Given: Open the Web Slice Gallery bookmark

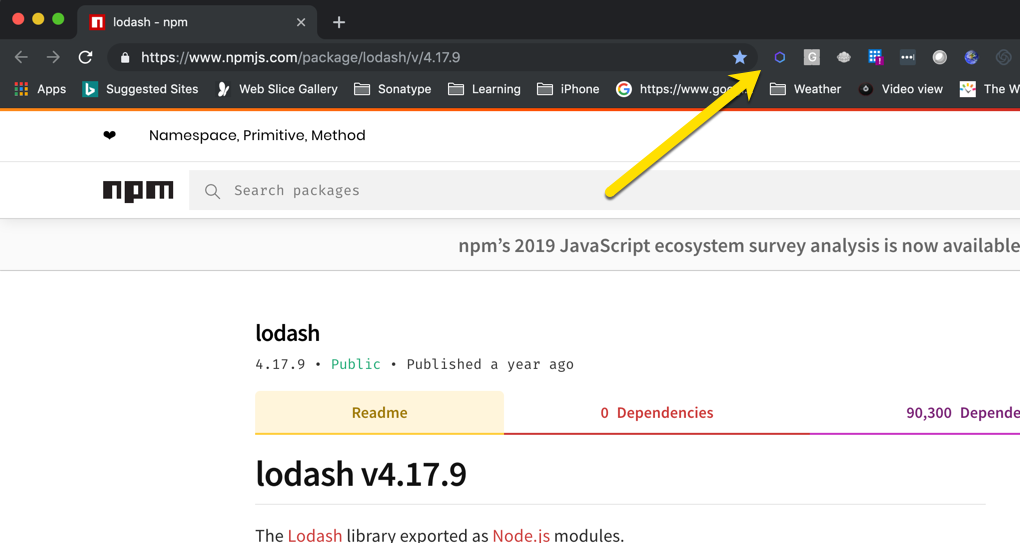Looking at the screenshot, I should click(x=277, y=89).
